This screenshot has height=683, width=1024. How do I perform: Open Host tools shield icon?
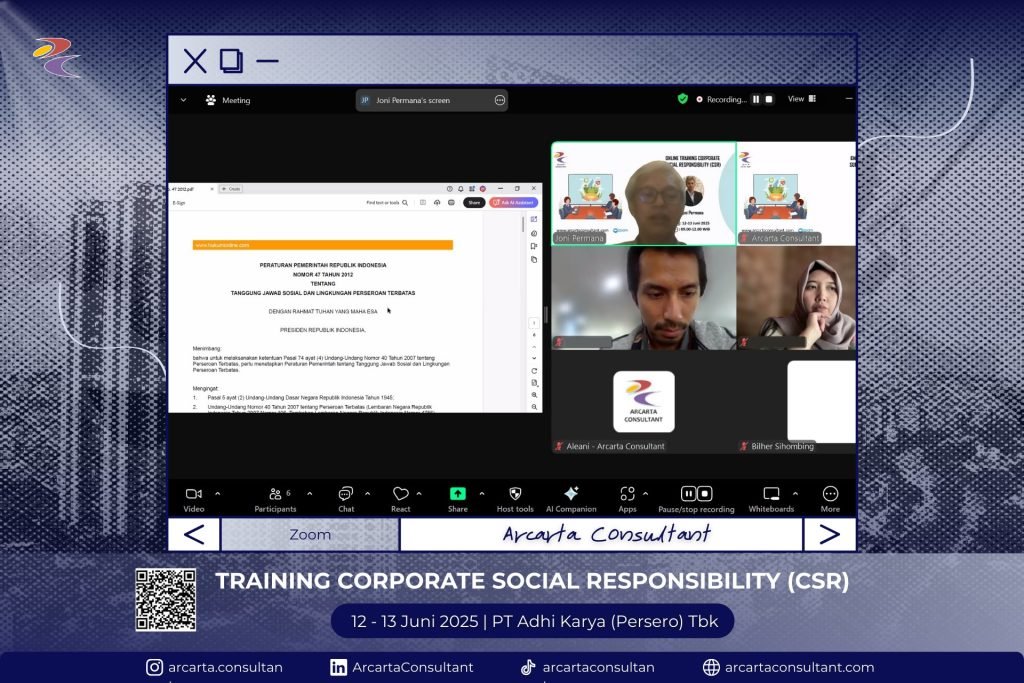tap(515, 494)
